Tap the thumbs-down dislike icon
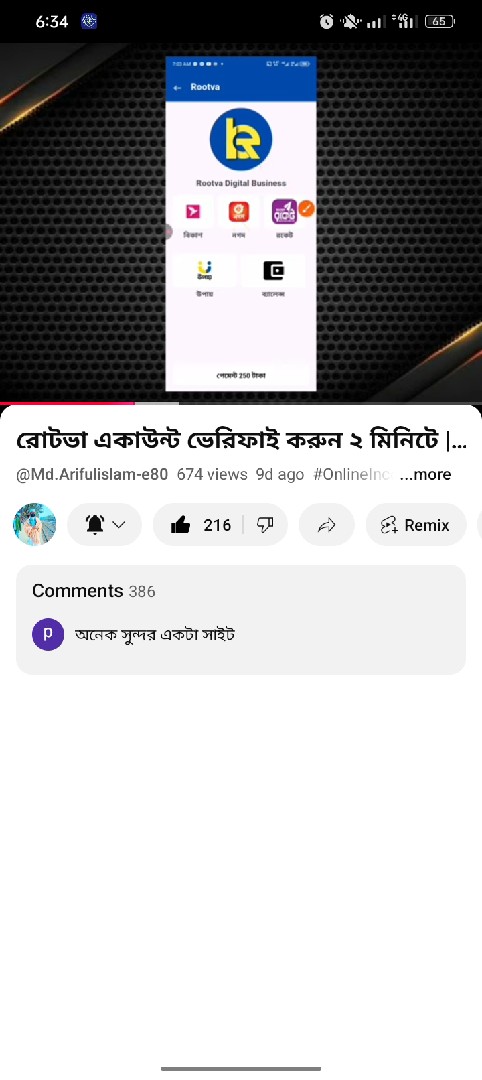Viewport: 482px width, 1080px height. coord(265,526)
